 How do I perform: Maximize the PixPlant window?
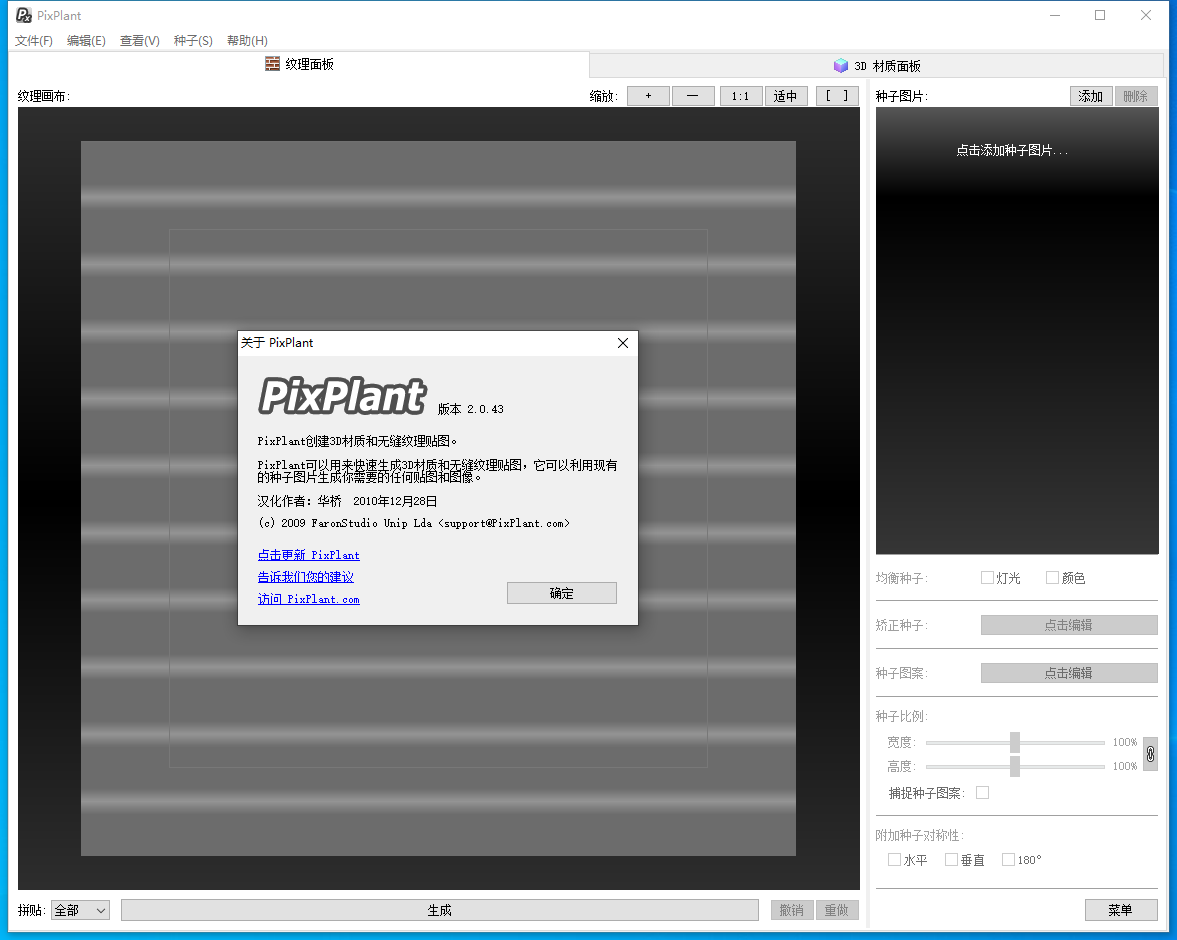pos(1100,15)
